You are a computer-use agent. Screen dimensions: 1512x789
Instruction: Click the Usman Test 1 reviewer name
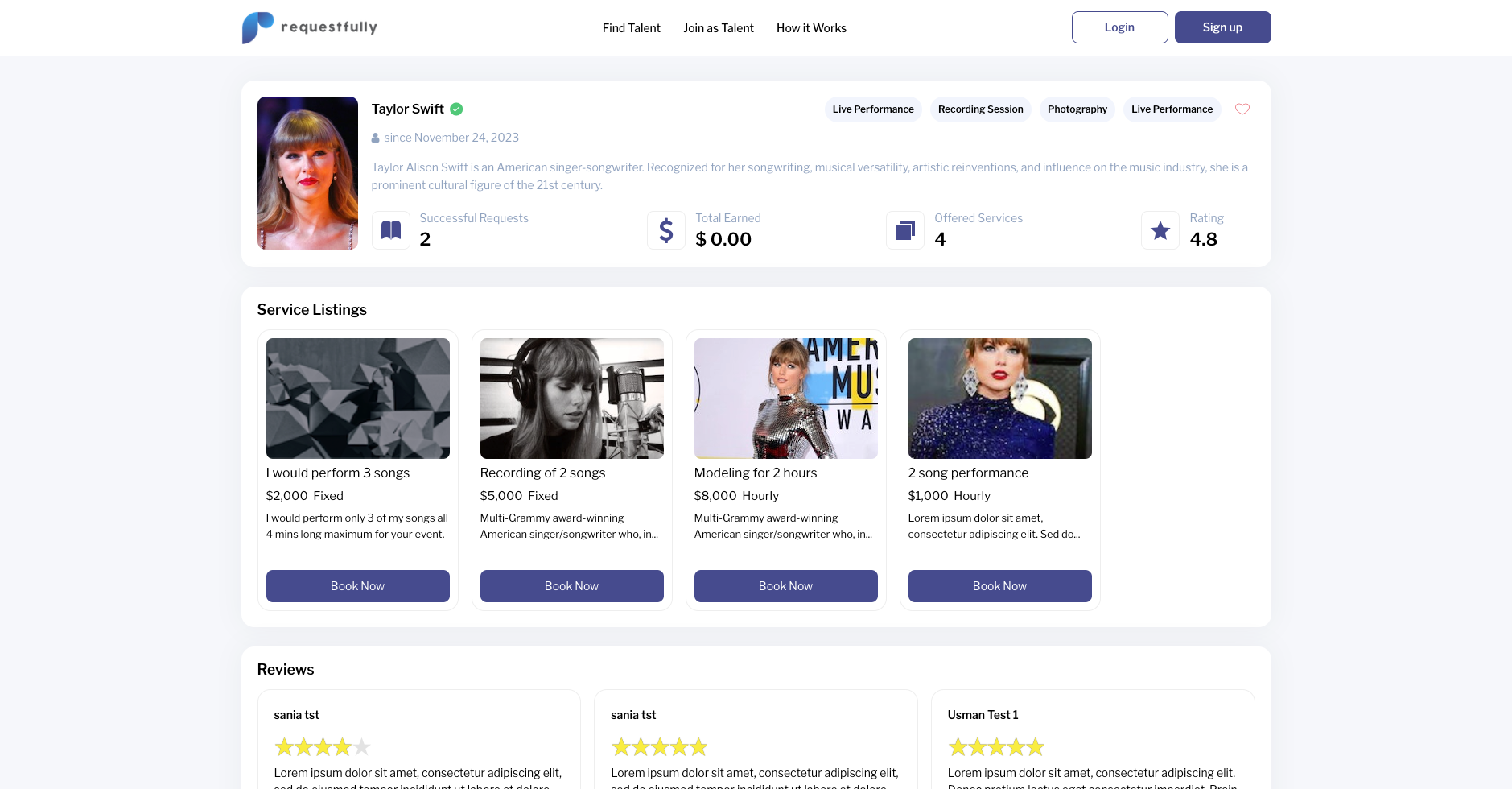point(983,715)
